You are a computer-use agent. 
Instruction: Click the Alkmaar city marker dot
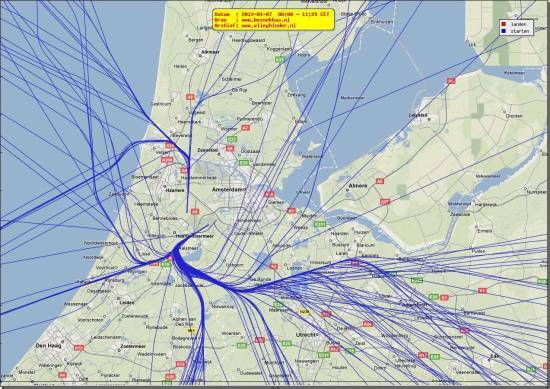[199, 55]
